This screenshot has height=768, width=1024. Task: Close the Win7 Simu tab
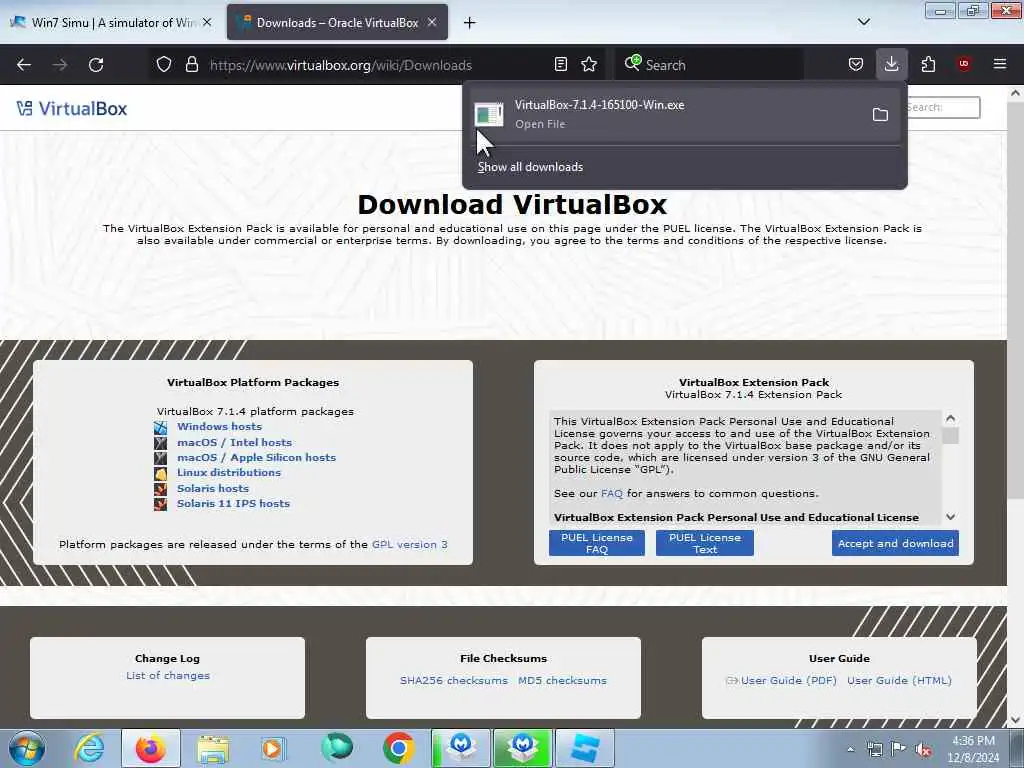click(207, 22)
